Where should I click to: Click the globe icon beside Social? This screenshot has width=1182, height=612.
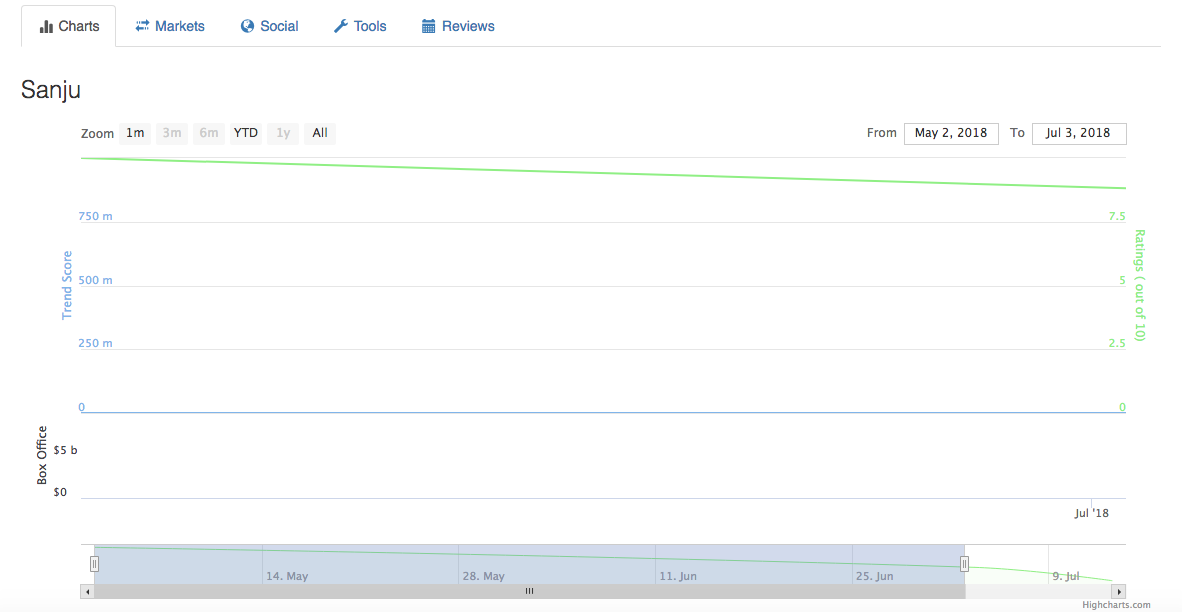(247, 26)
